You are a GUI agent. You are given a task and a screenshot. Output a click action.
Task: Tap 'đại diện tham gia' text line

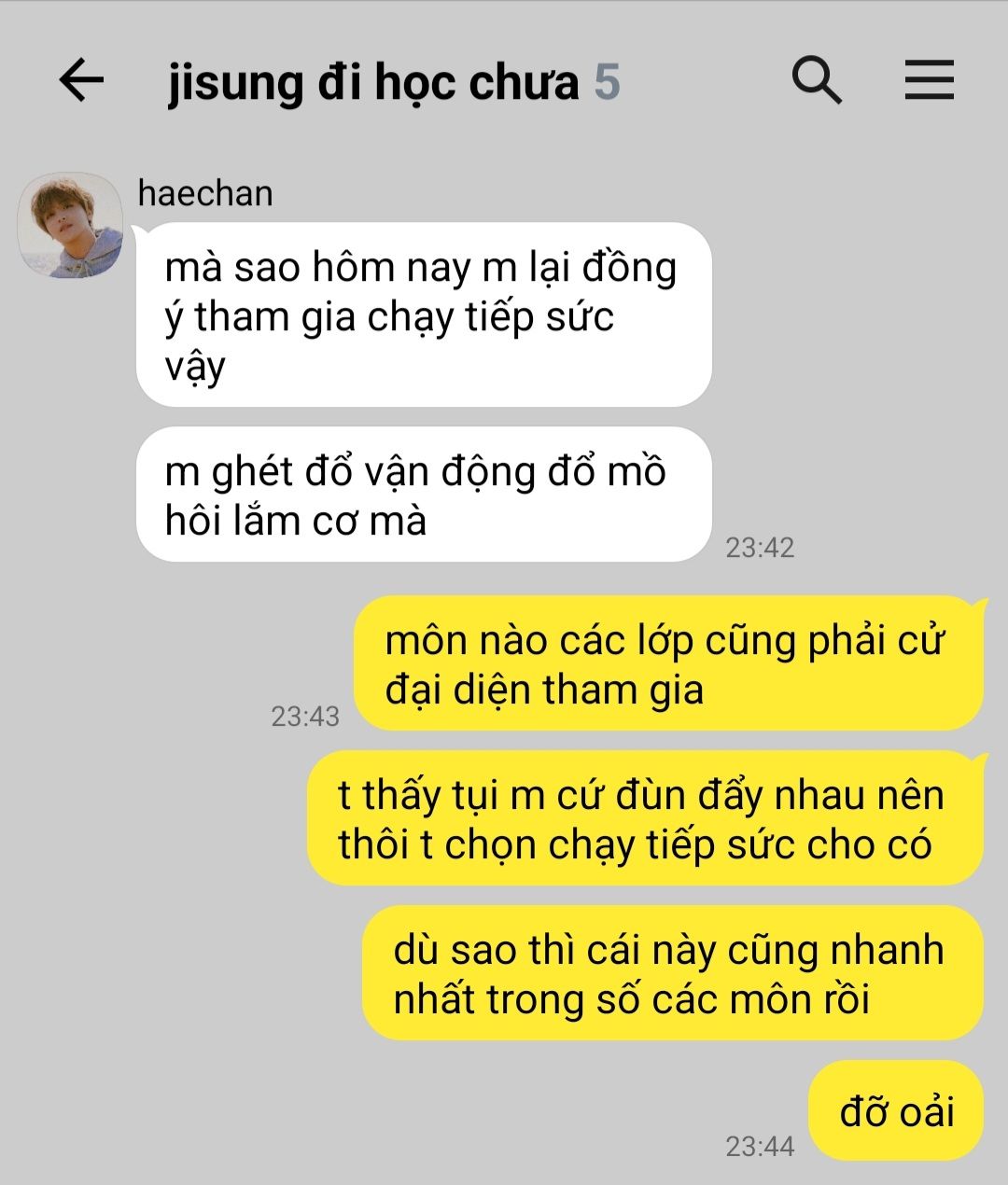[x=544, y=690]
